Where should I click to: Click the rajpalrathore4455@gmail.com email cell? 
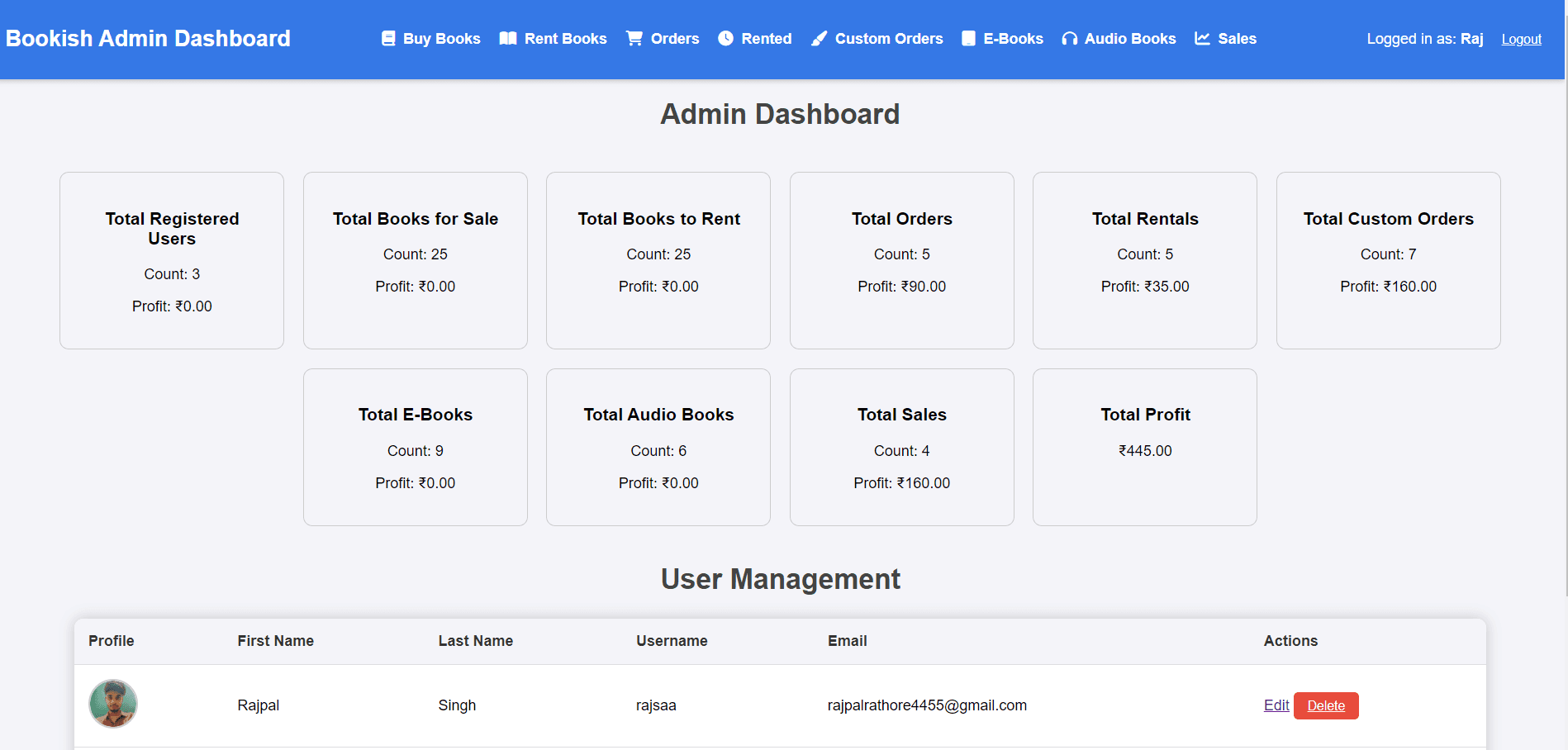927,705
